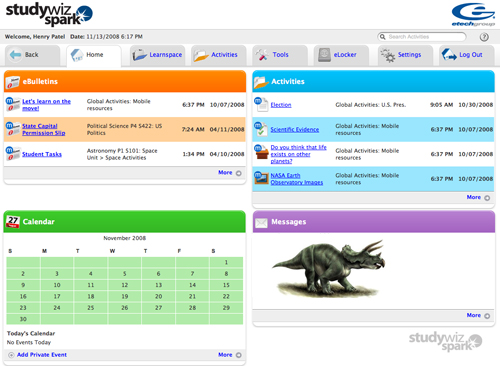Click the Search Activities field

click(422, 37)
